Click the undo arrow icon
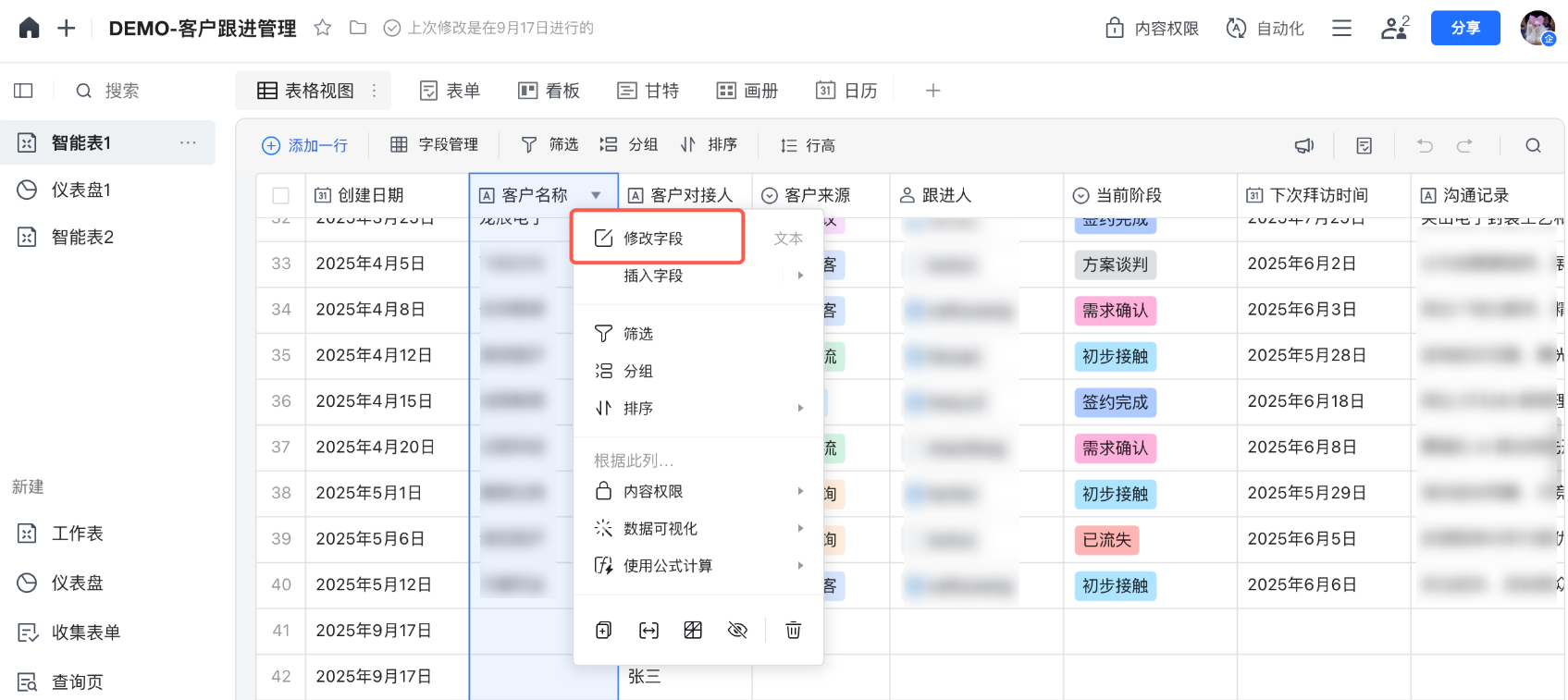Viewport: 1568px width, 700px height. tap(1425, 145)
